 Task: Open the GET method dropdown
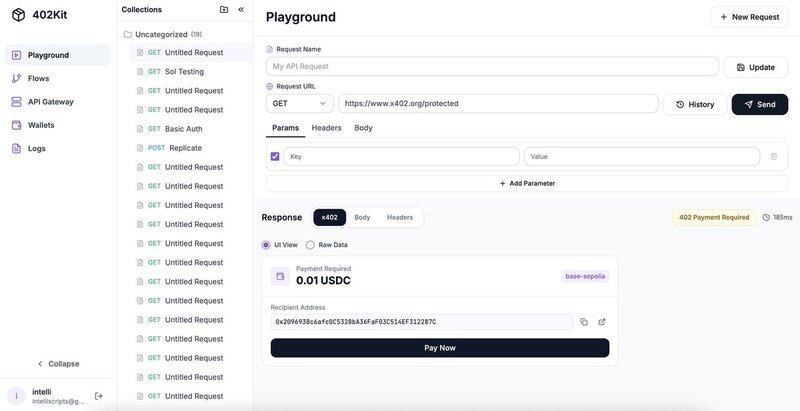(300, 104)
